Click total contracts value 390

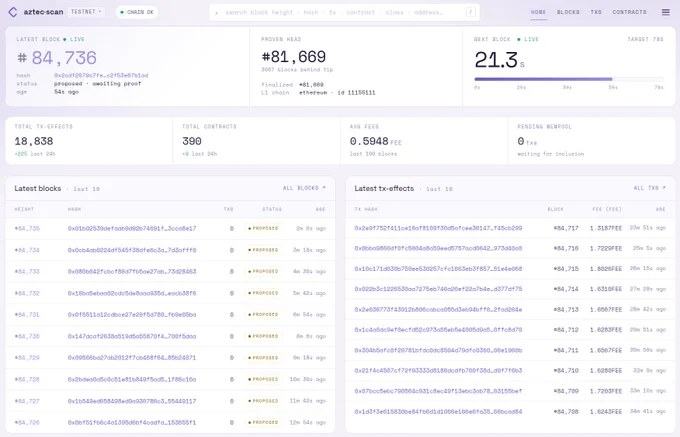pyautogui.click(x=192, y=141)
